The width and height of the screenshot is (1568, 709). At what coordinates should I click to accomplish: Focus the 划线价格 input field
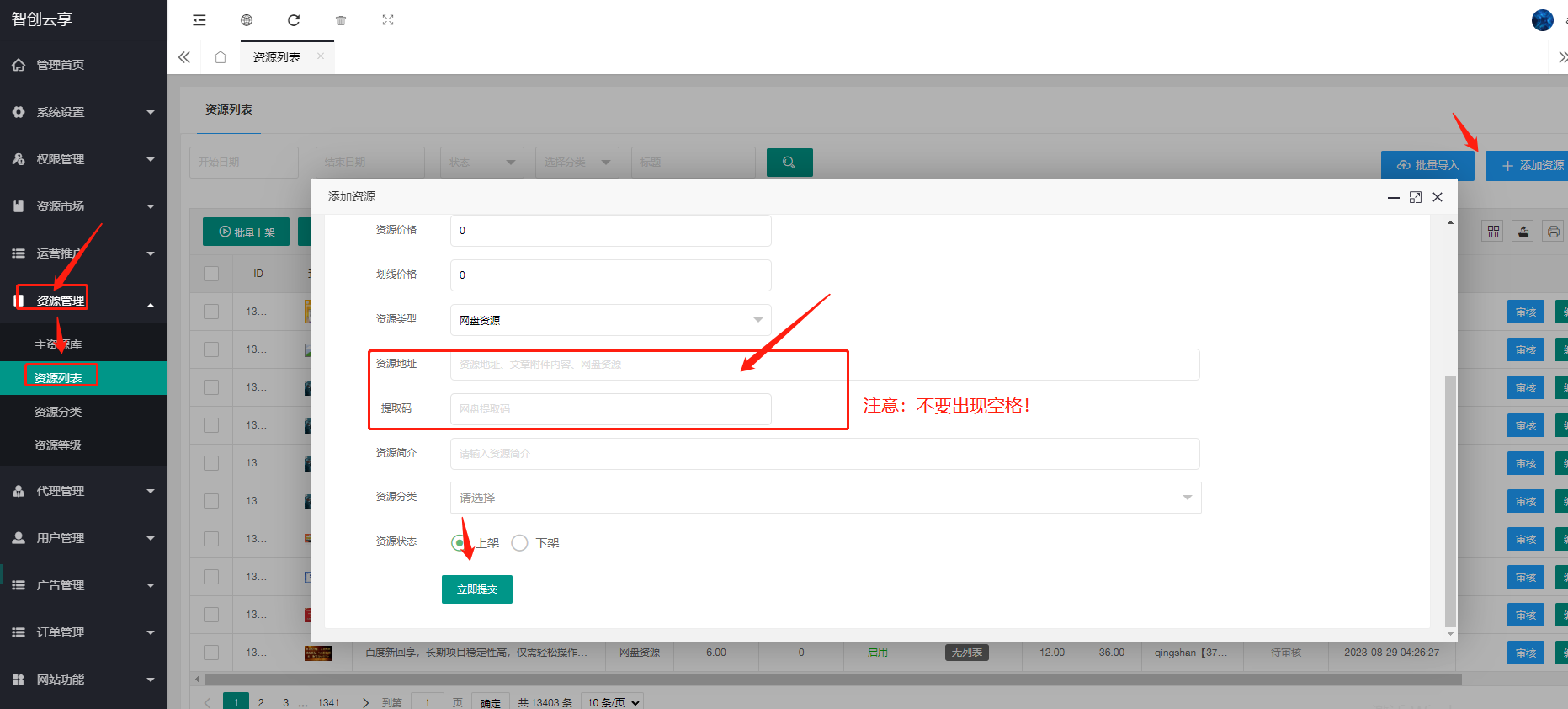(x=611, y=275)
